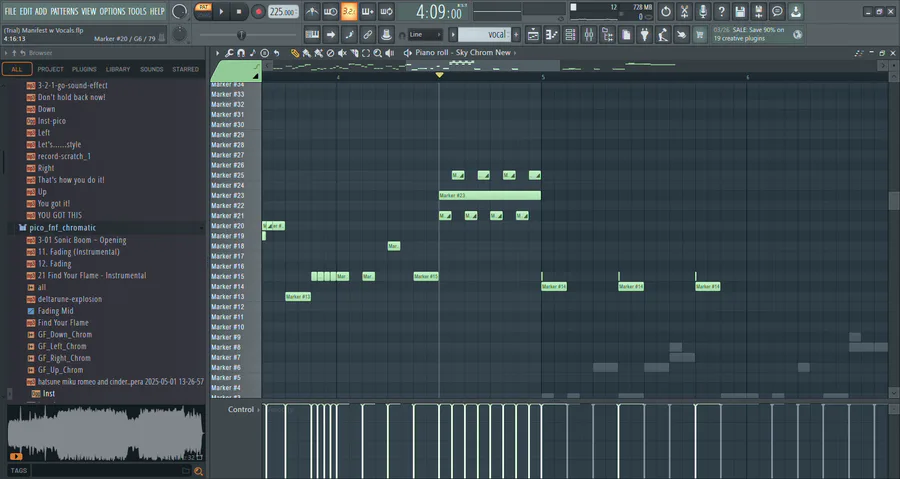This screenshot has height=479, width=900.
Task: Toggle the link/multilink controllers button
Action: (x=367, y=35)
